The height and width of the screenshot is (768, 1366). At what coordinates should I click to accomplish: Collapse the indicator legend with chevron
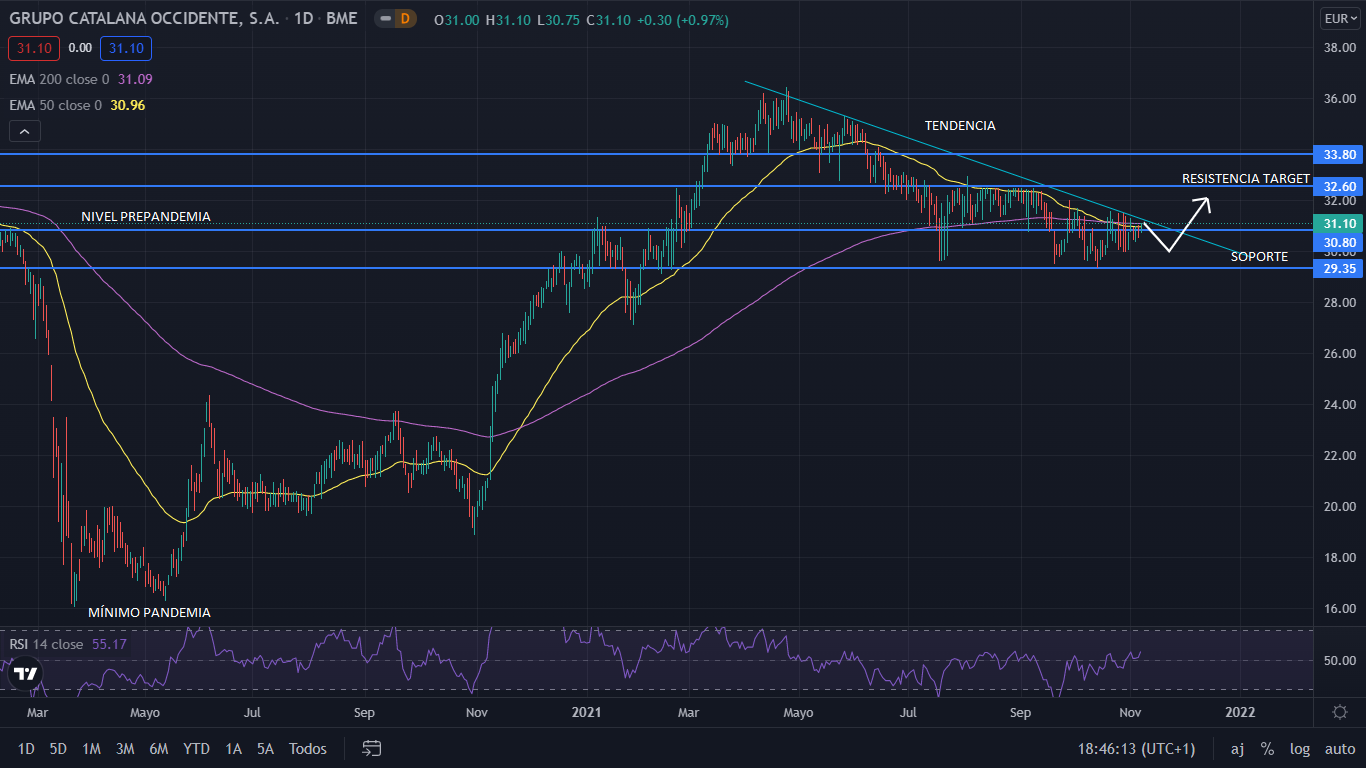[25, 131]
